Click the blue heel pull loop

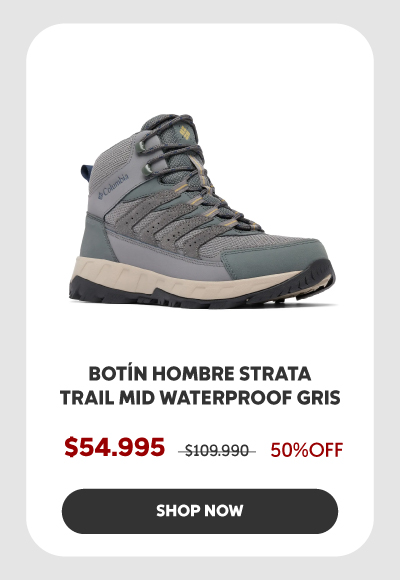click(85, 173)
